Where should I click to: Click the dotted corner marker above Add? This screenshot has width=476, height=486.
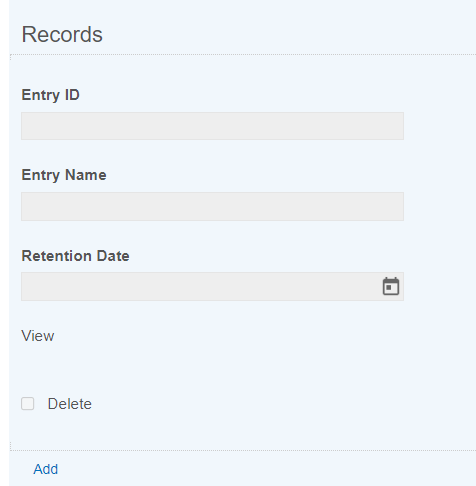[11, 446]
